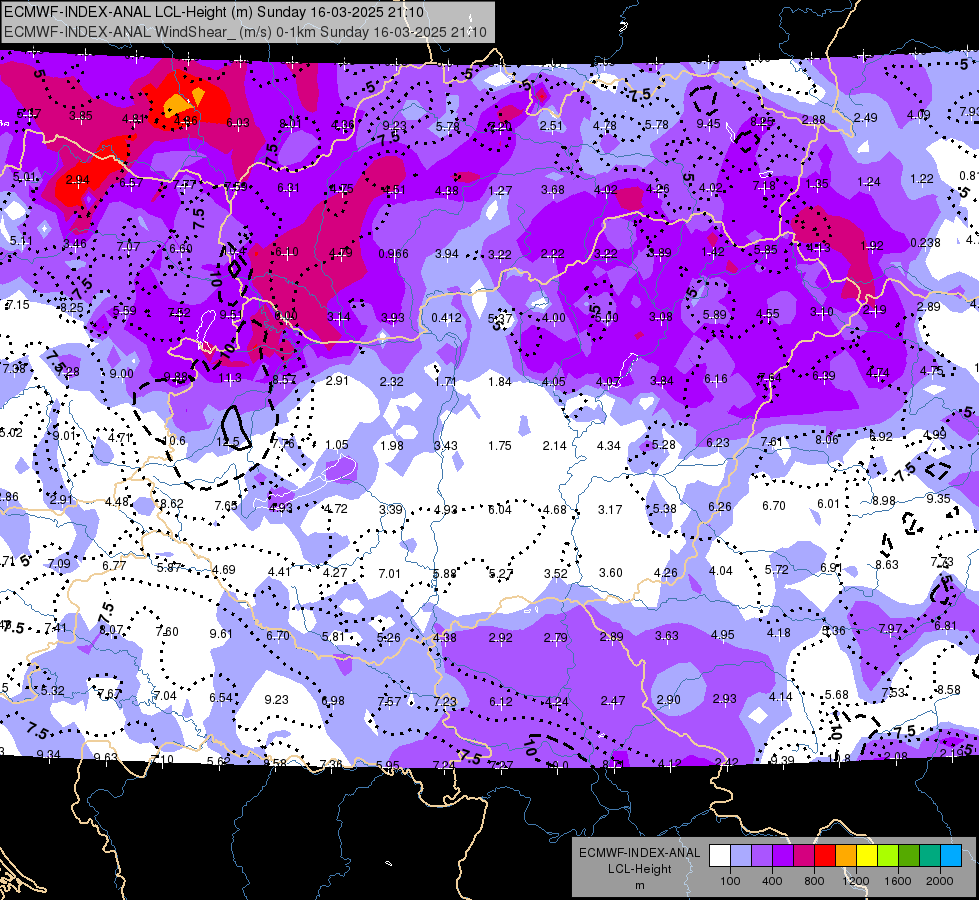This screenshot has height=900, width=979.
Task: Click the wind shear value 9.45
Action: [709, 124]
